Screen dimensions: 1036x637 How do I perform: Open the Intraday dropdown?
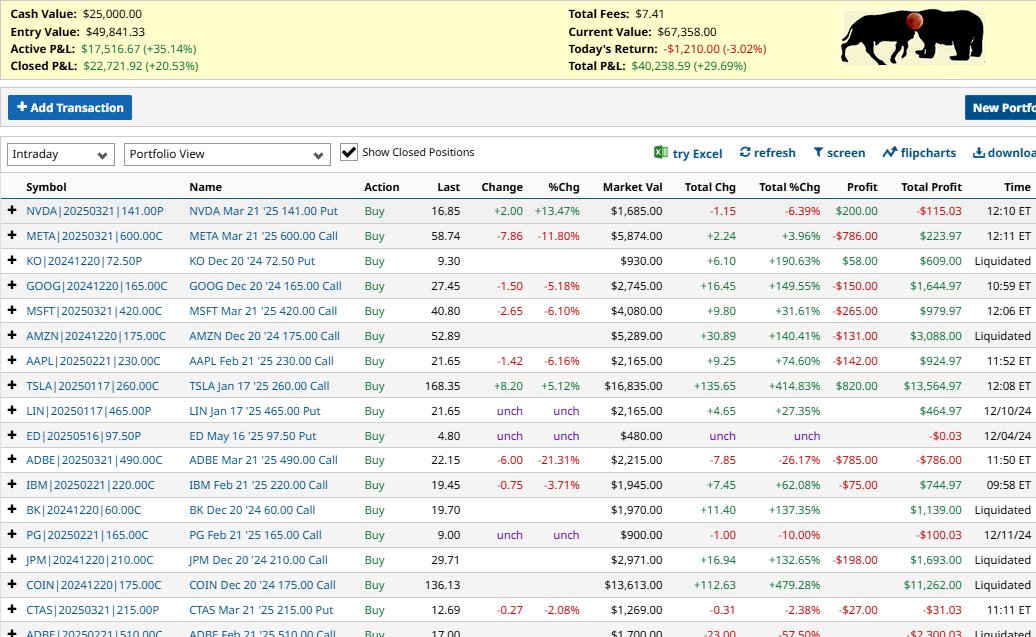tap(61, 155)
